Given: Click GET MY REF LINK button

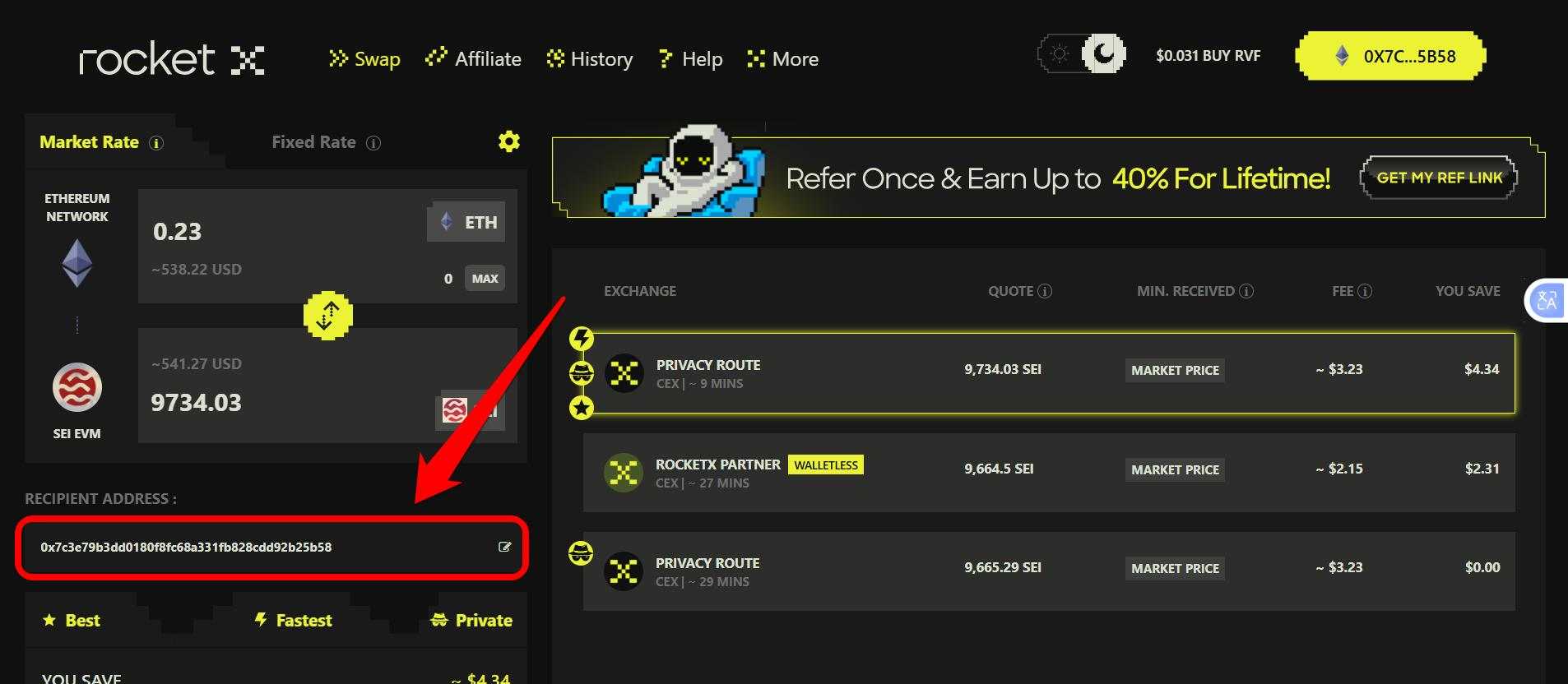Looking at the screenshot, I should pyautogui.click(x=1439, y=178).
